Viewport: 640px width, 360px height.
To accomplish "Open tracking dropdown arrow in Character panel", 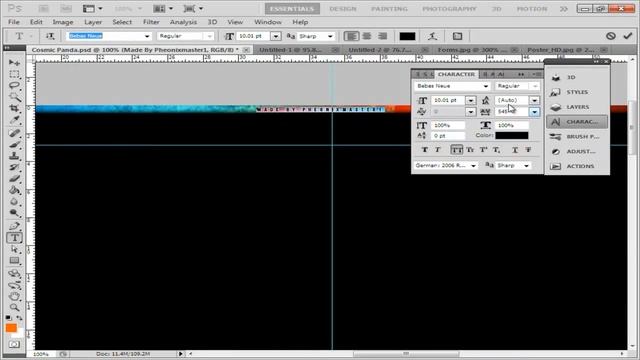I will pos(534,111).
